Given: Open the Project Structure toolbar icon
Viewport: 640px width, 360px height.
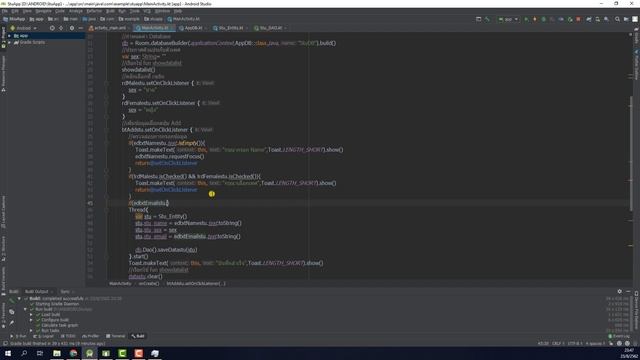Looking at the screenshot, I should click(x=626, y=19).
